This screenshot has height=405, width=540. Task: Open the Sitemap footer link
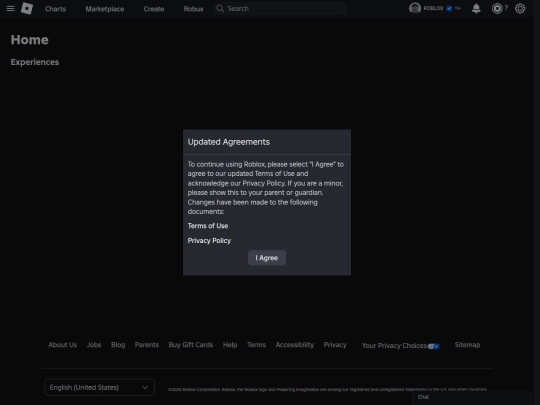point(467,345)
